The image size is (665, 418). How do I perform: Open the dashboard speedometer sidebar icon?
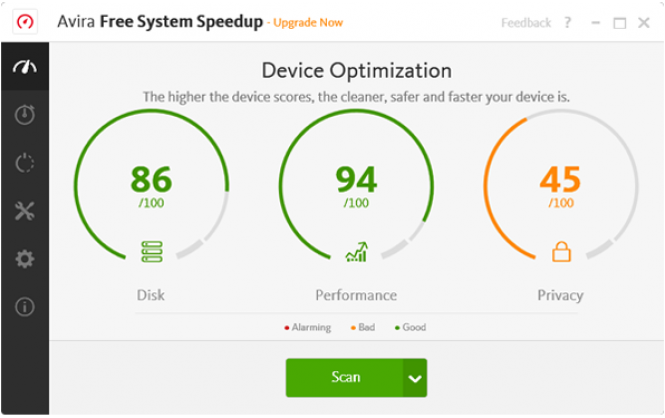tap(25, 67)
